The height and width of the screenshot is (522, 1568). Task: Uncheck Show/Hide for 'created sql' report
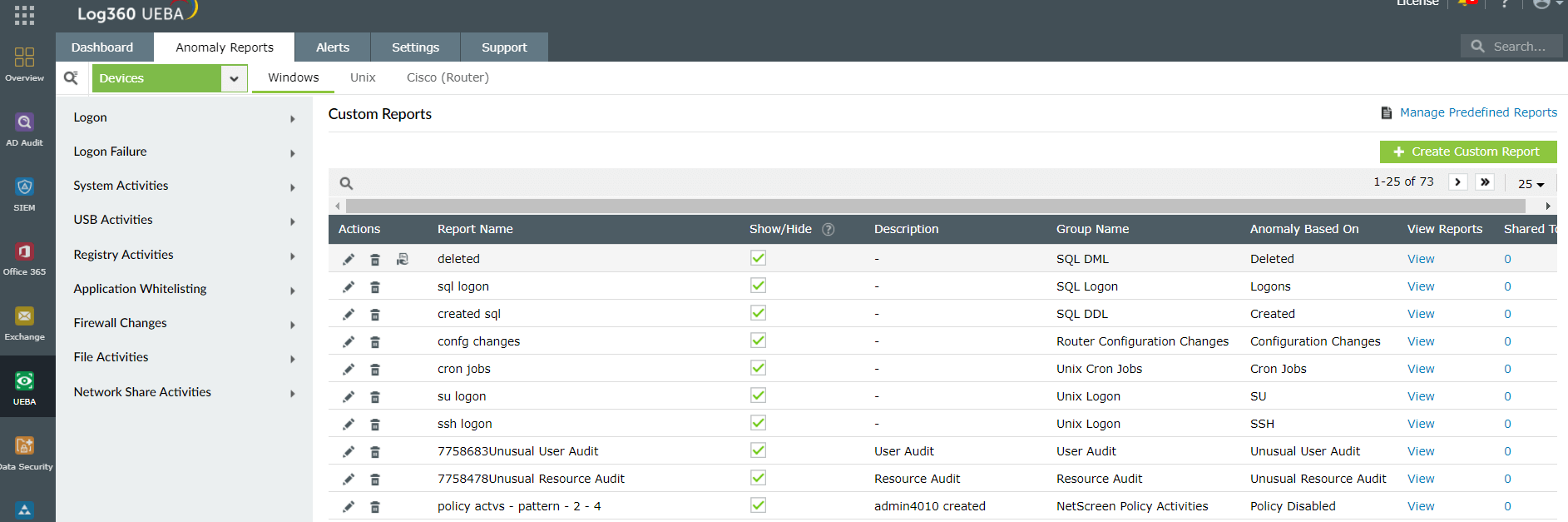(x=758, y=313)
